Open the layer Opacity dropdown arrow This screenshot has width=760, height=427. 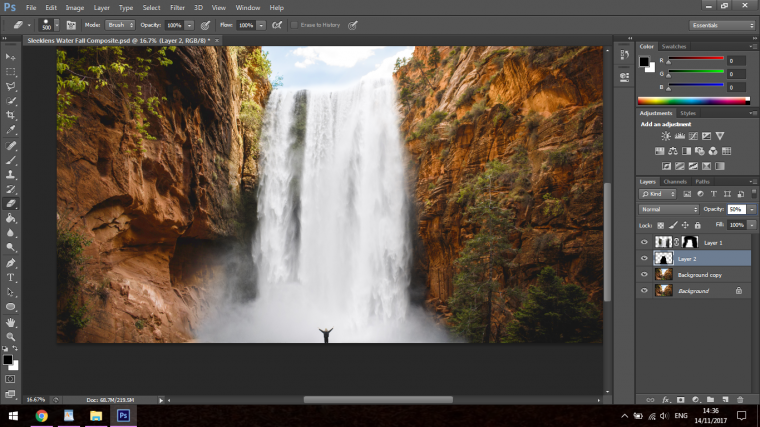[752, 209]
